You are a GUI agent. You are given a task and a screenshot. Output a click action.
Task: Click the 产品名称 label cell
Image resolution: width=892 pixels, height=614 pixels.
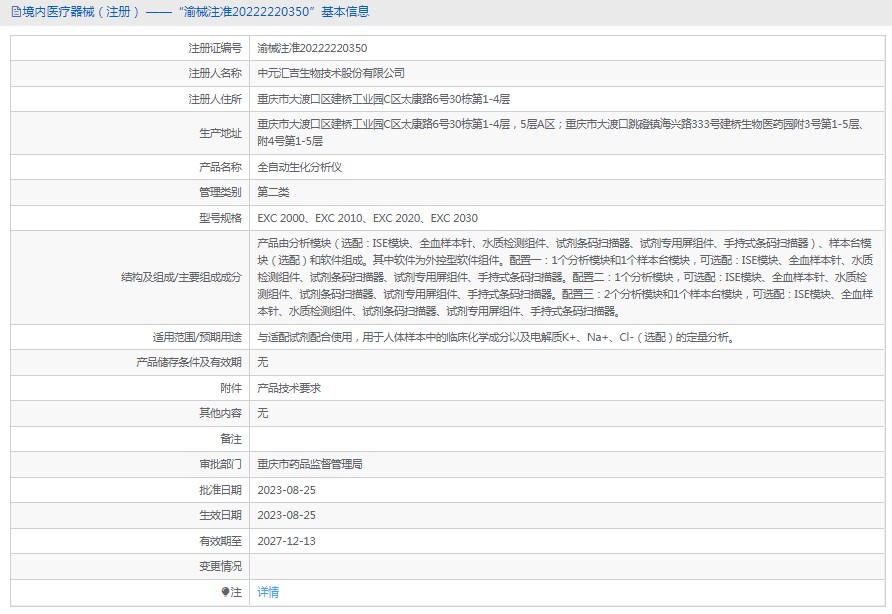pos(130,167)
